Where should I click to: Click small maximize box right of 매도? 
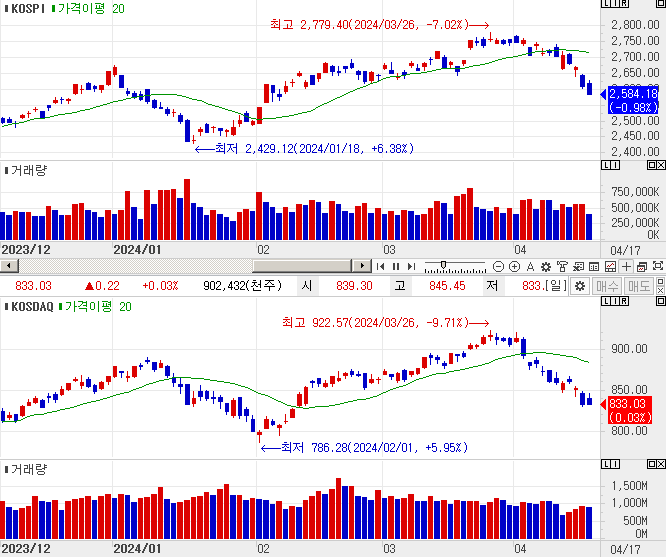tap(660, 282)
